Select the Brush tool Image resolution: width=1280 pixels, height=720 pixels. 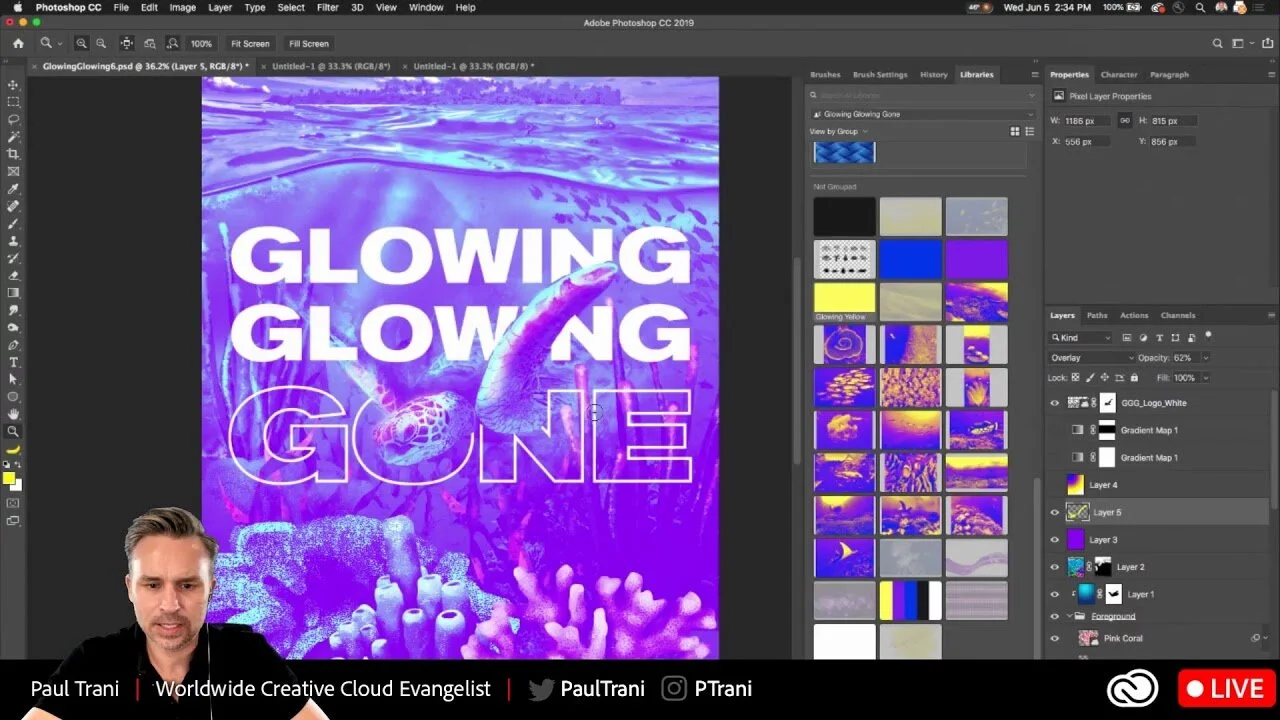[13, 223]
